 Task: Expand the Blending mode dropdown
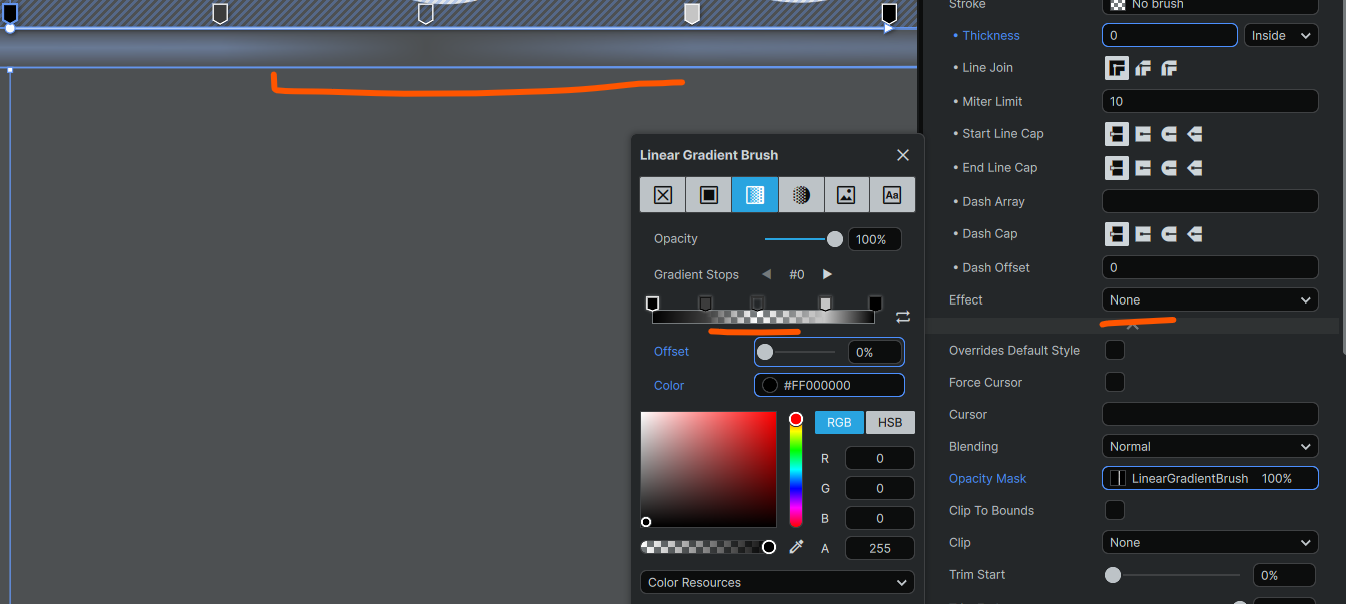click(x=1209, y=447)
